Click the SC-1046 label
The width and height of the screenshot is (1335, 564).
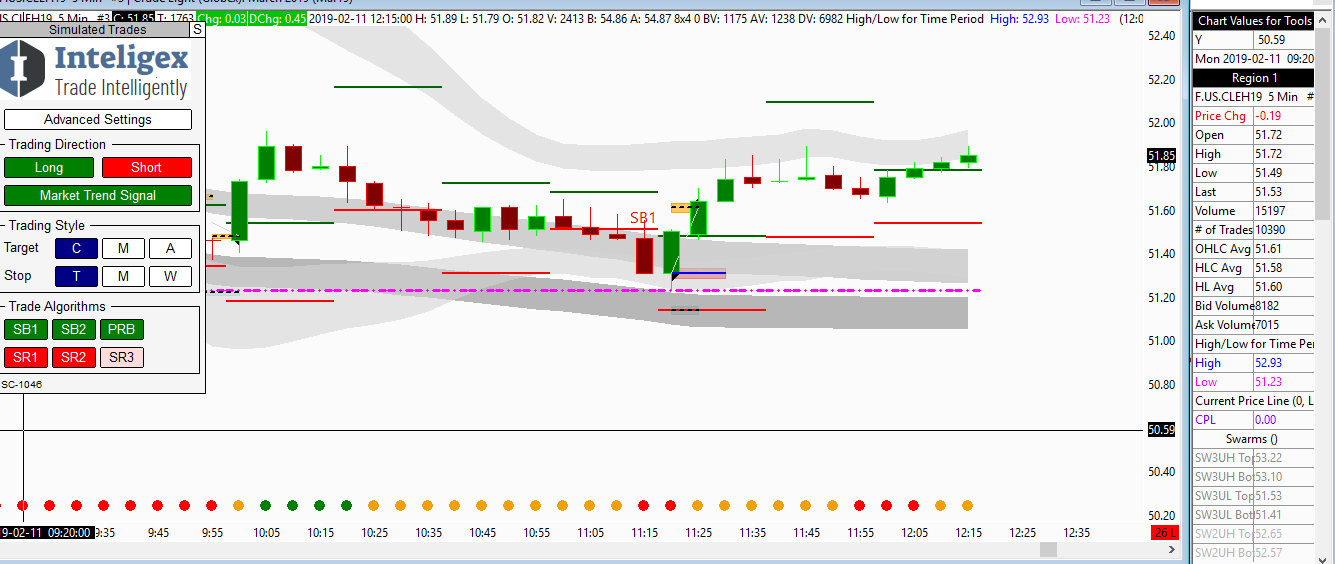tap(22, 384)
